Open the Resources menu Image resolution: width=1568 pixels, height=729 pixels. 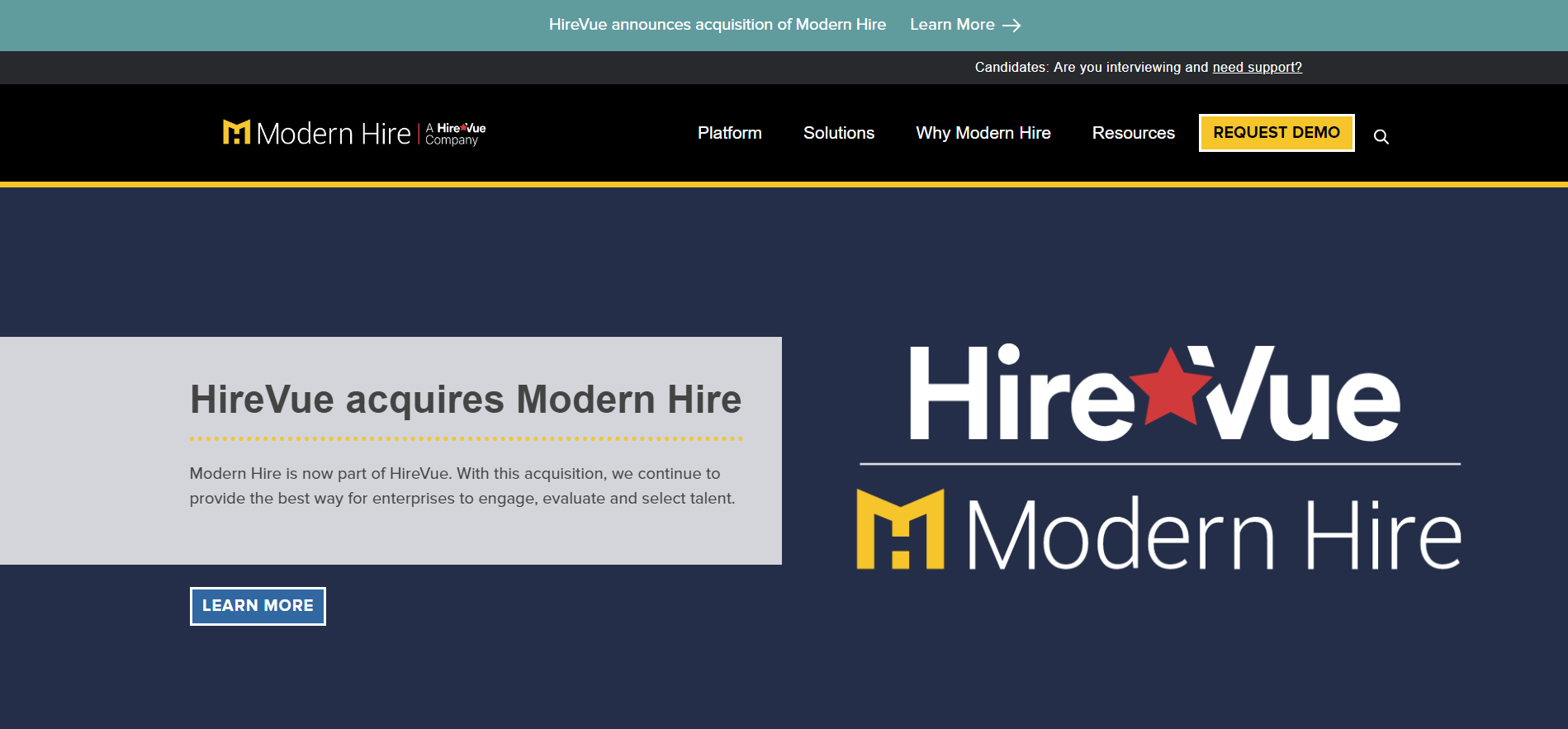coord(1133,133)
